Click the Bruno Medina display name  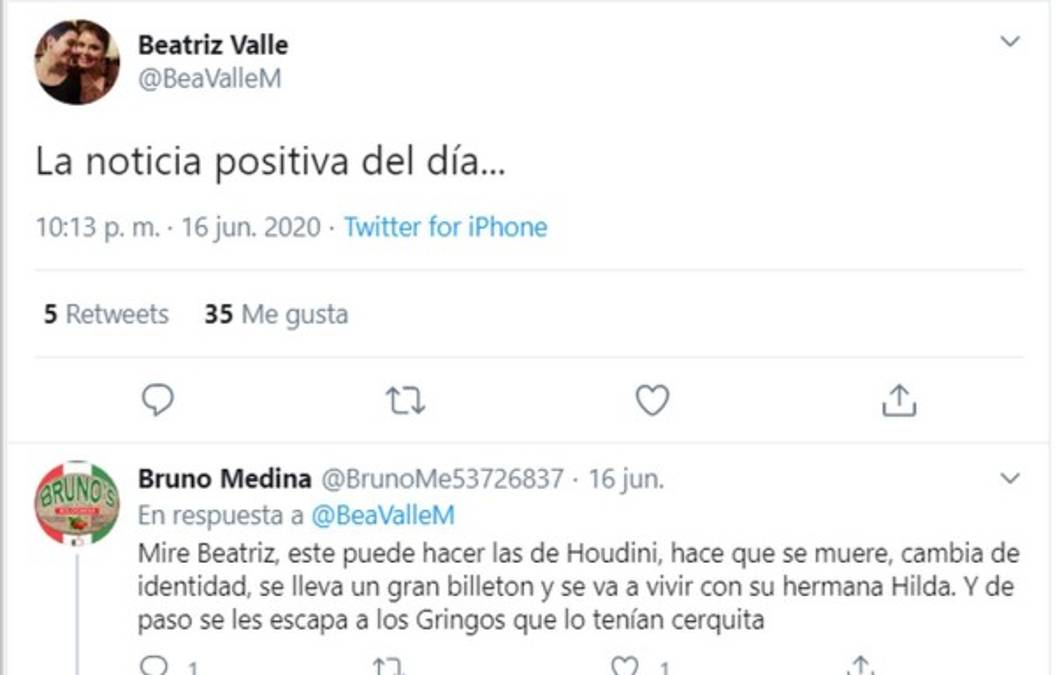click(224, 479)
